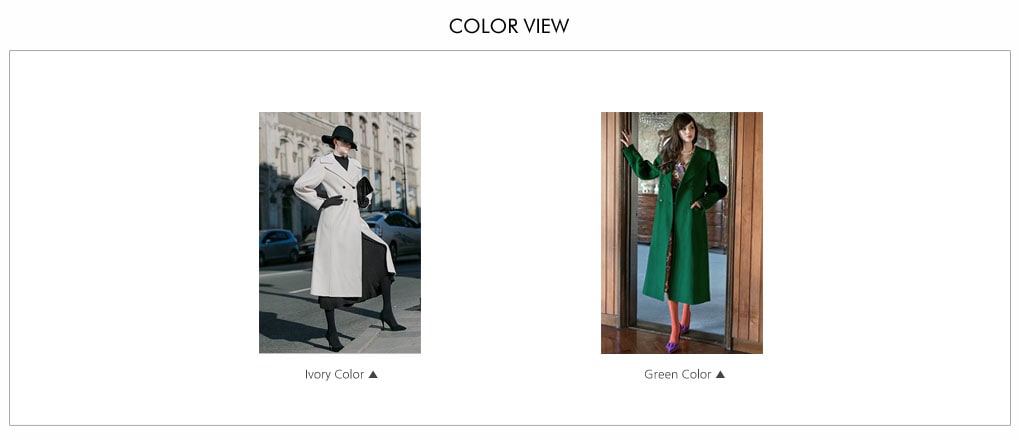Click black high heel in ivory photo

pyautogui.click(x=391, y=323)
